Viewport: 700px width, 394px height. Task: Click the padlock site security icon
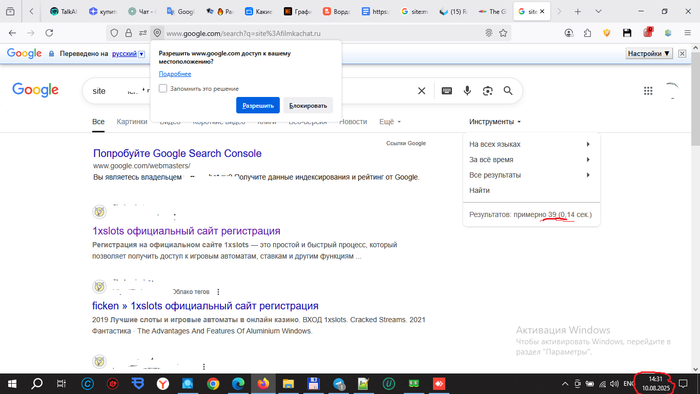point(129,33)
